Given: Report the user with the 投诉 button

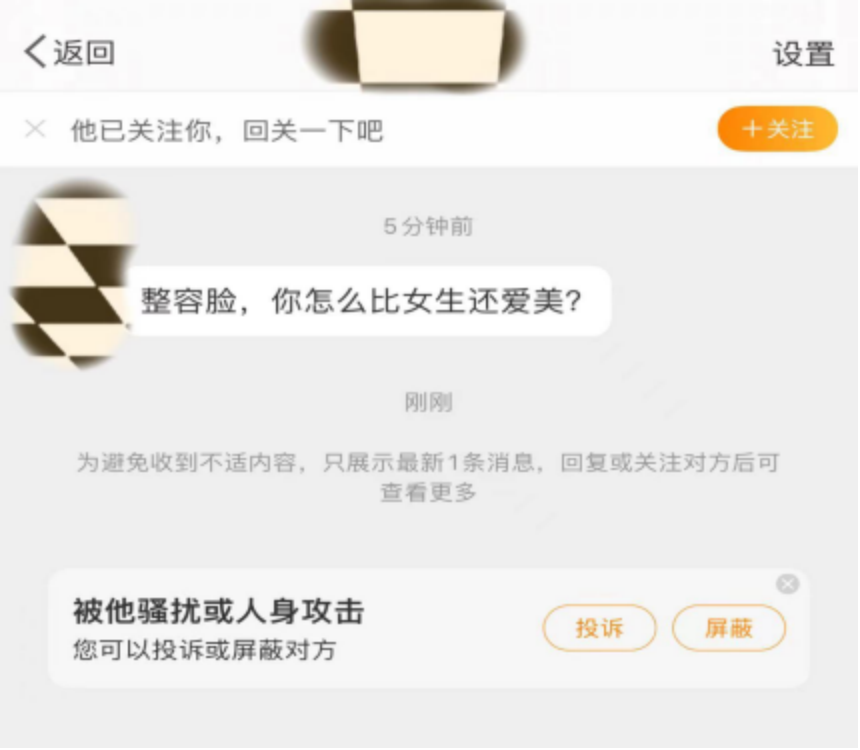Looking at the screenshot, I should tap(599, 629).
